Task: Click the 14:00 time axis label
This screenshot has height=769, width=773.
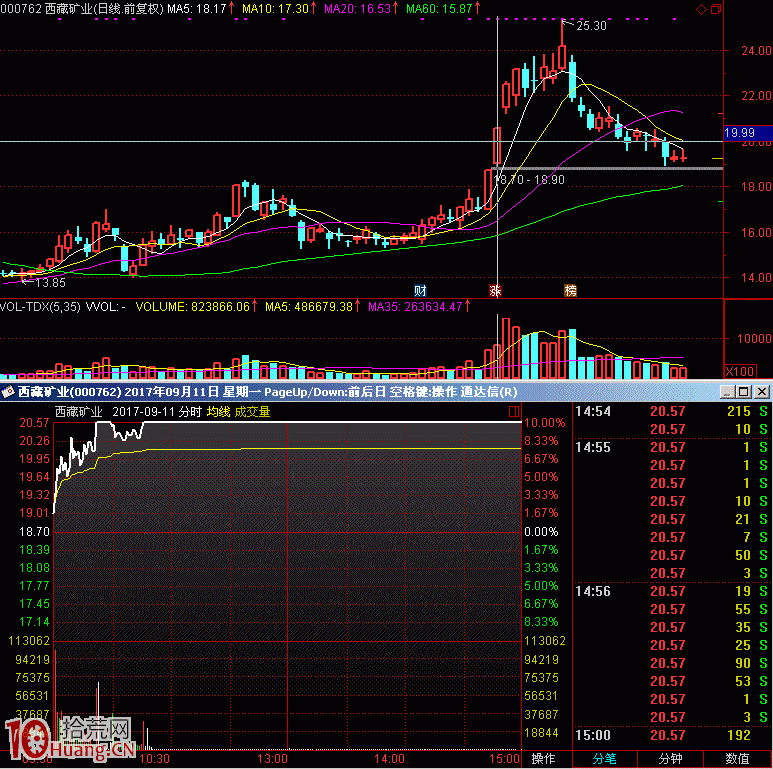Action: click(x=389, y=759)
